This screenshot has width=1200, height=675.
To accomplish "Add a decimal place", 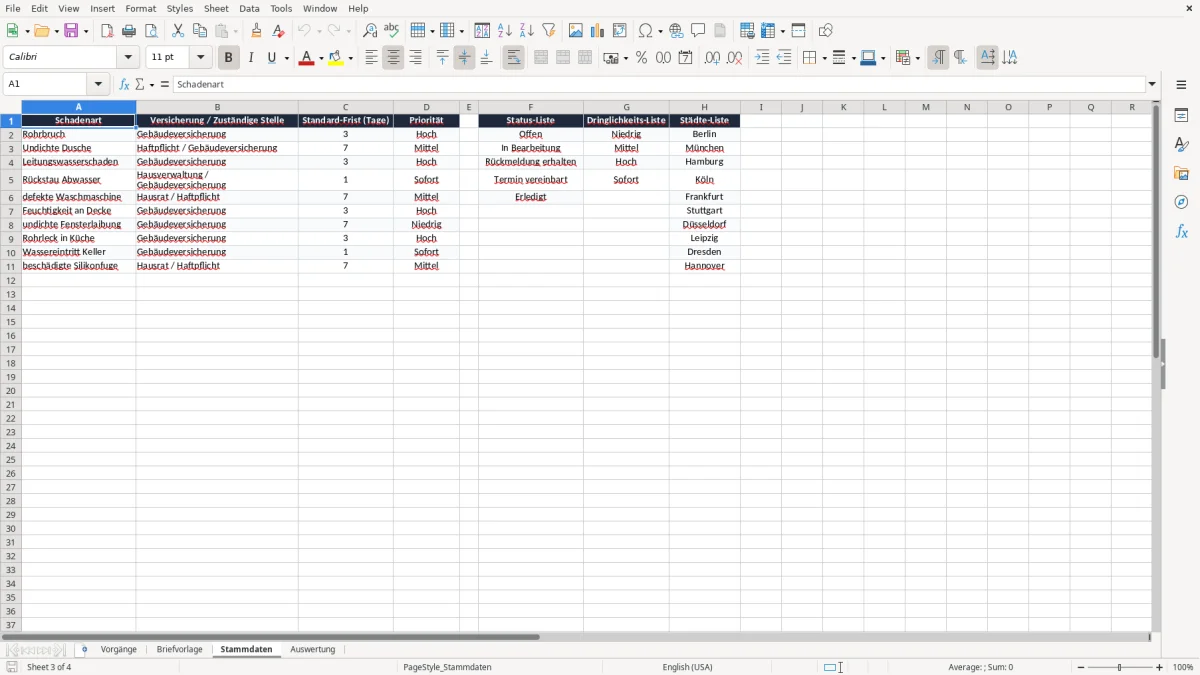I will [x=712, y=58].
